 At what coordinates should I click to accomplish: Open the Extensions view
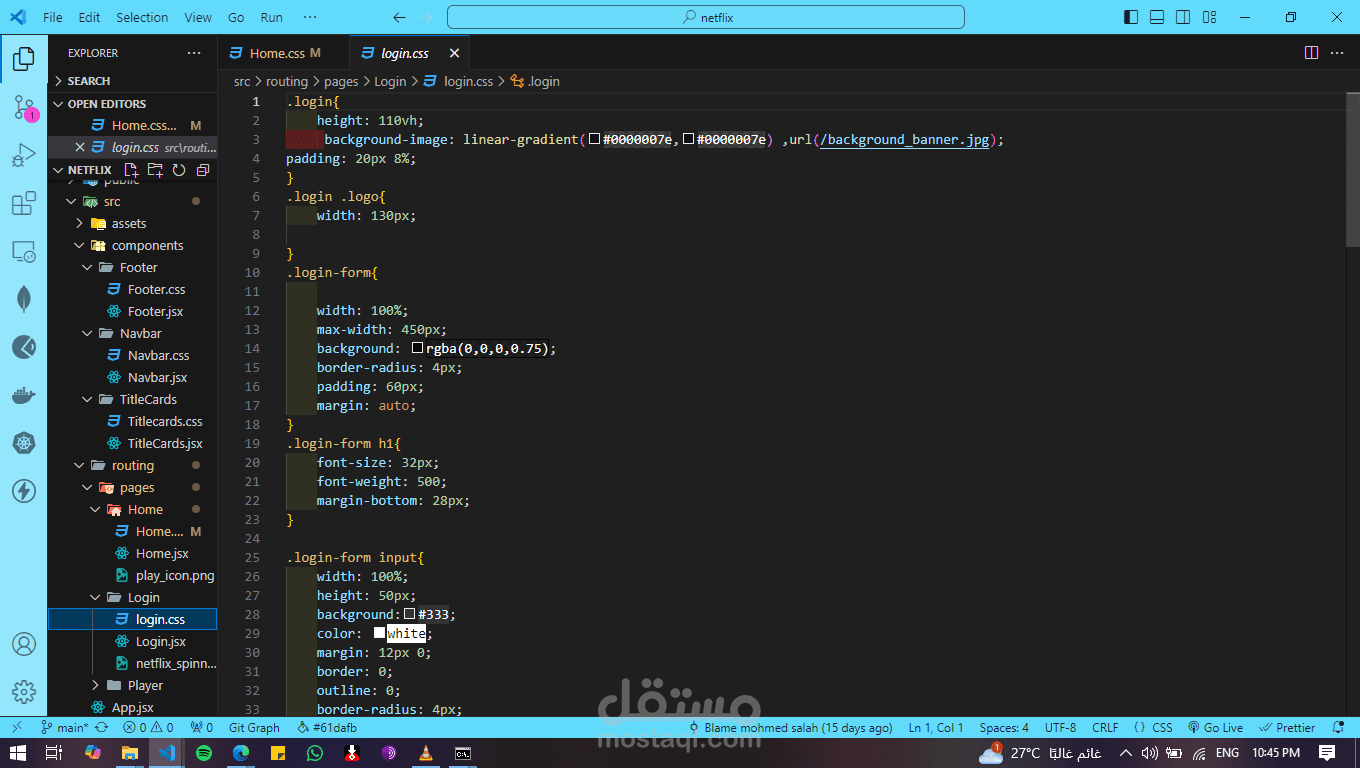(x=24, y=204)
